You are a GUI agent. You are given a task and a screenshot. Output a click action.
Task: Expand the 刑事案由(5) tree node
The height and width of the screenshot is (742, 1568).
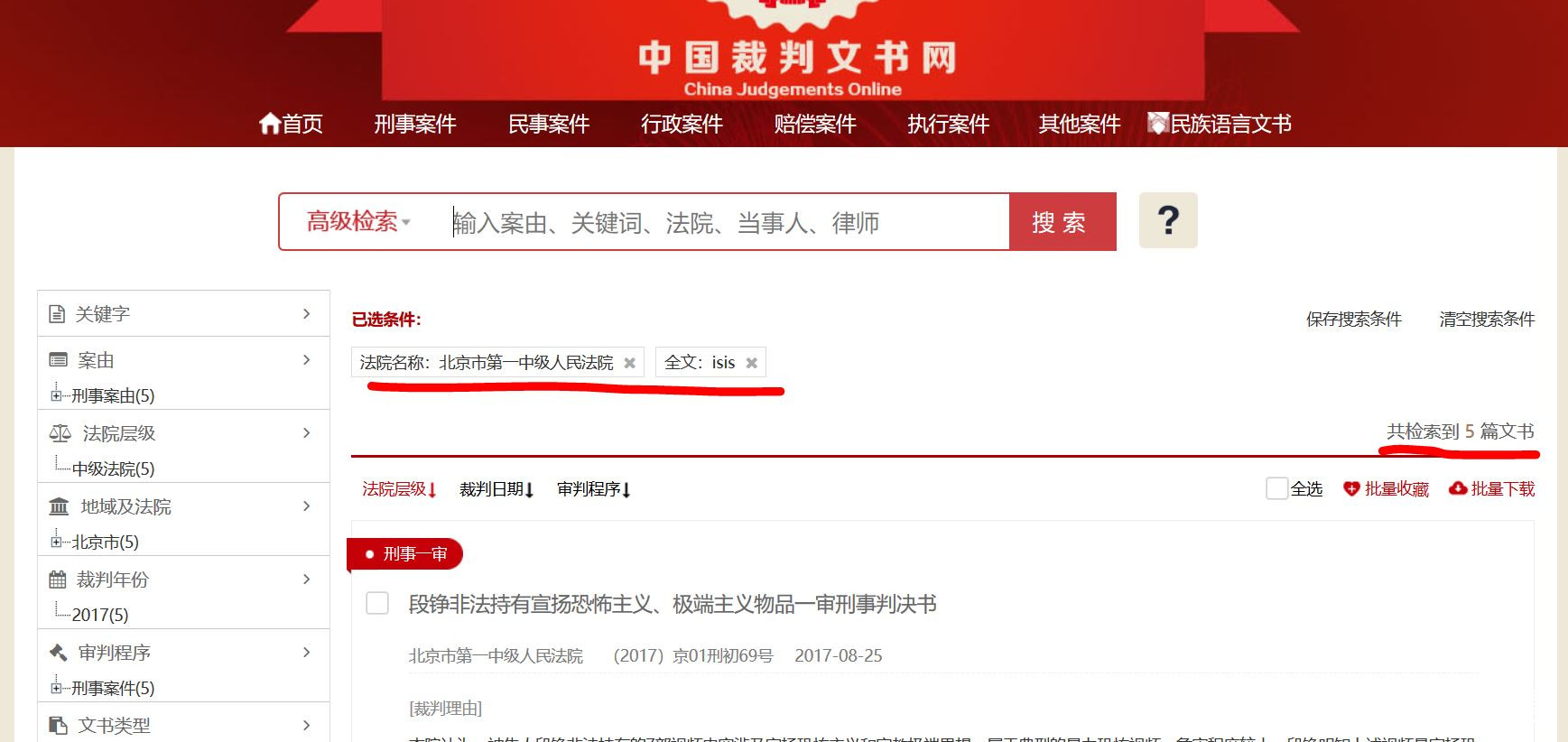coord(57,395)
